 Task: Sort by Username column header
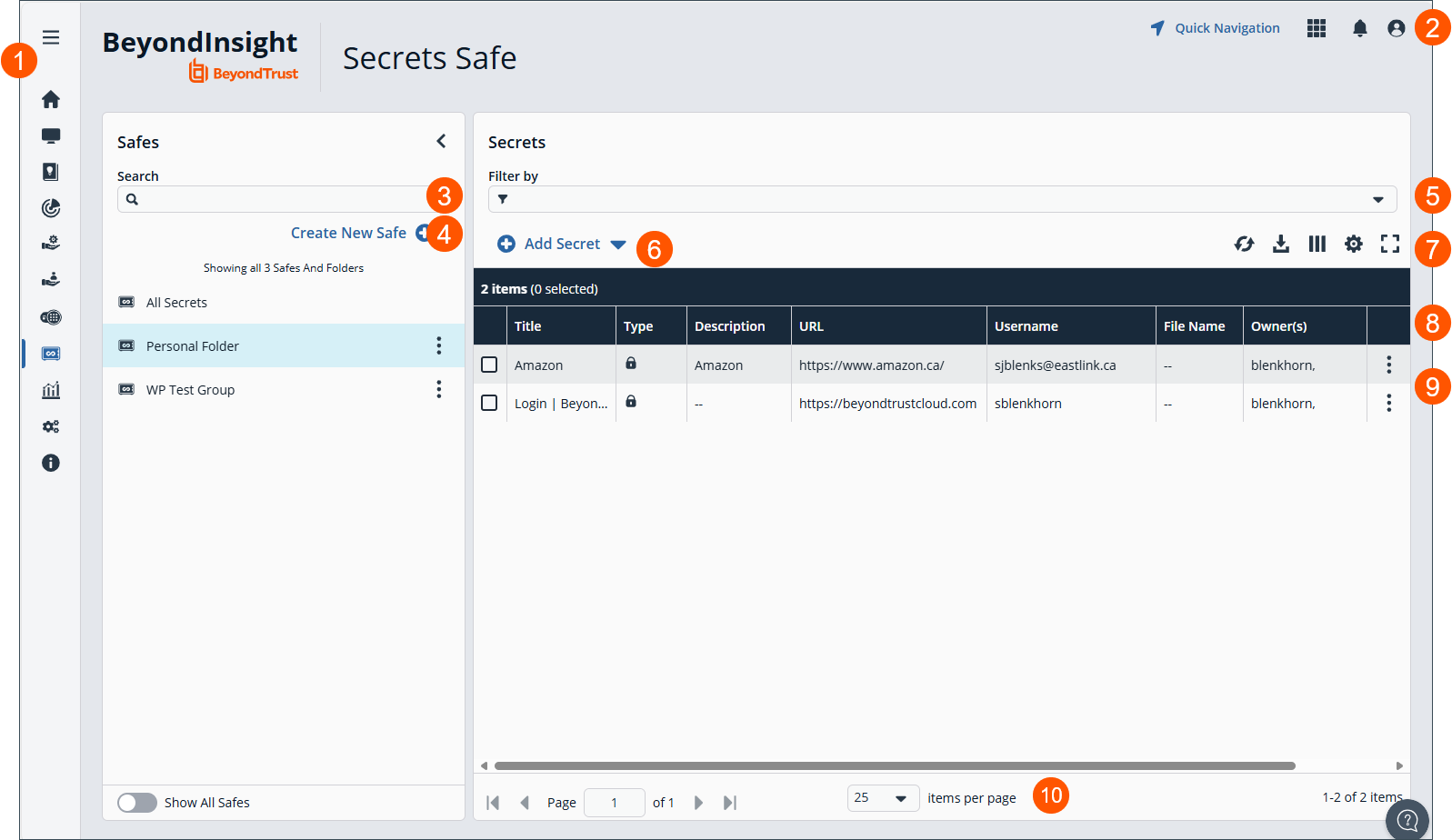(1071, 325)
